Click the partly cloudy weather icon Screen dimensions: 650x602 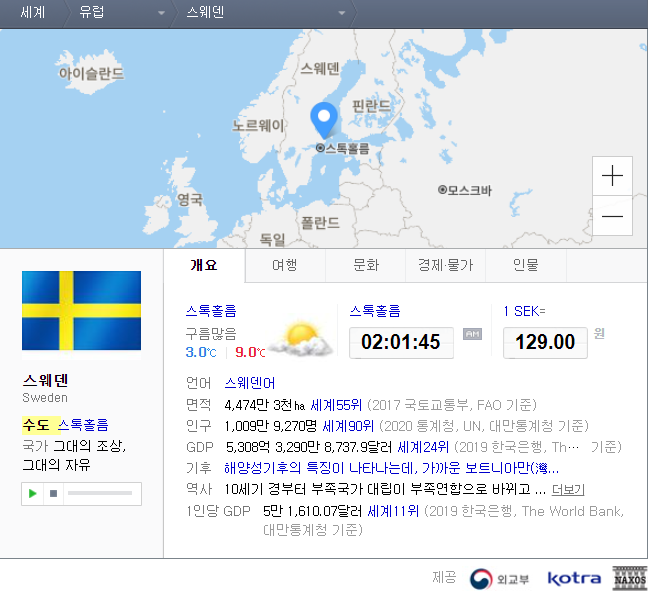click(x=301, y=338)
